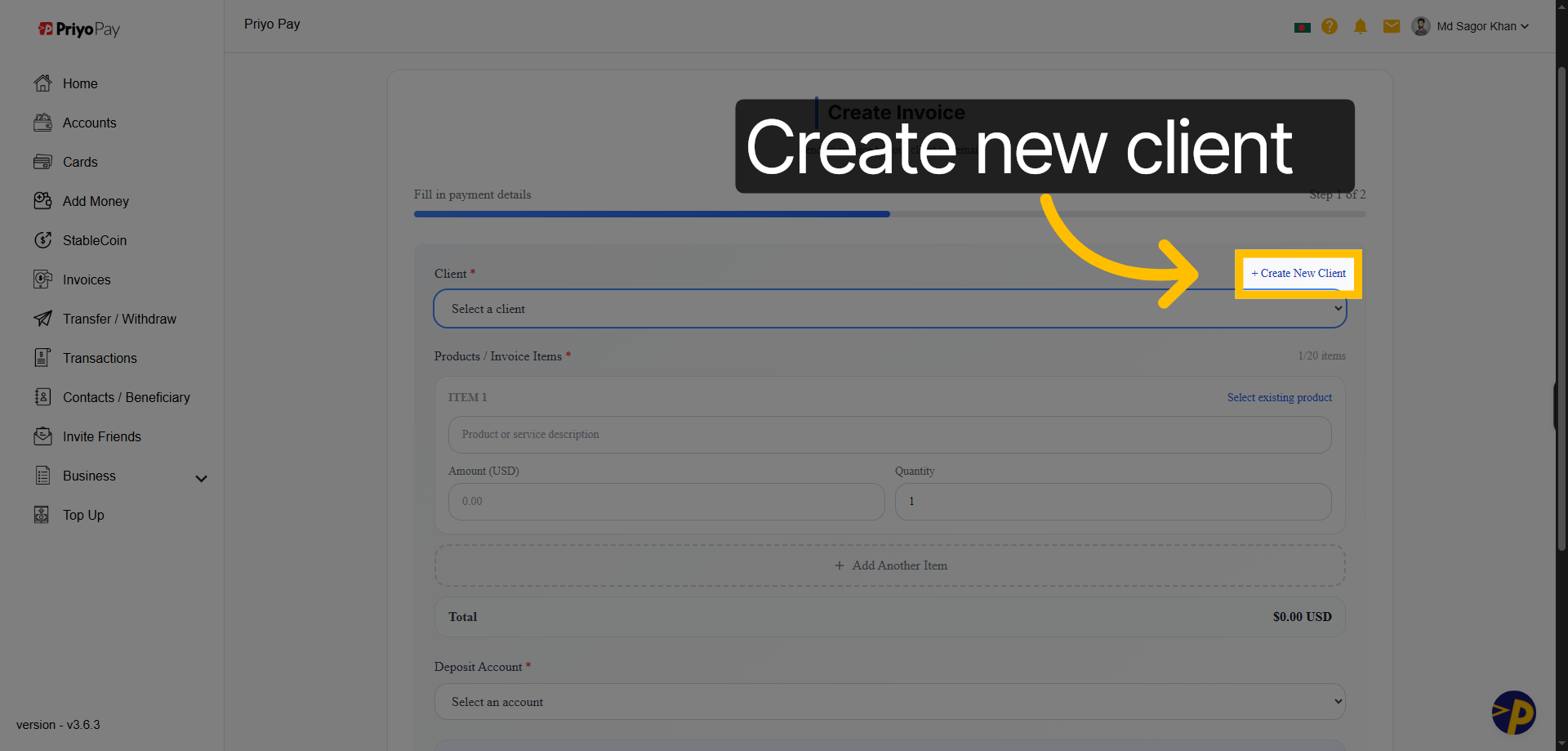Viewport: 1568px width, 751px height.
Task: Expand the Business submenu chevron
Action: tap(201, 478)
